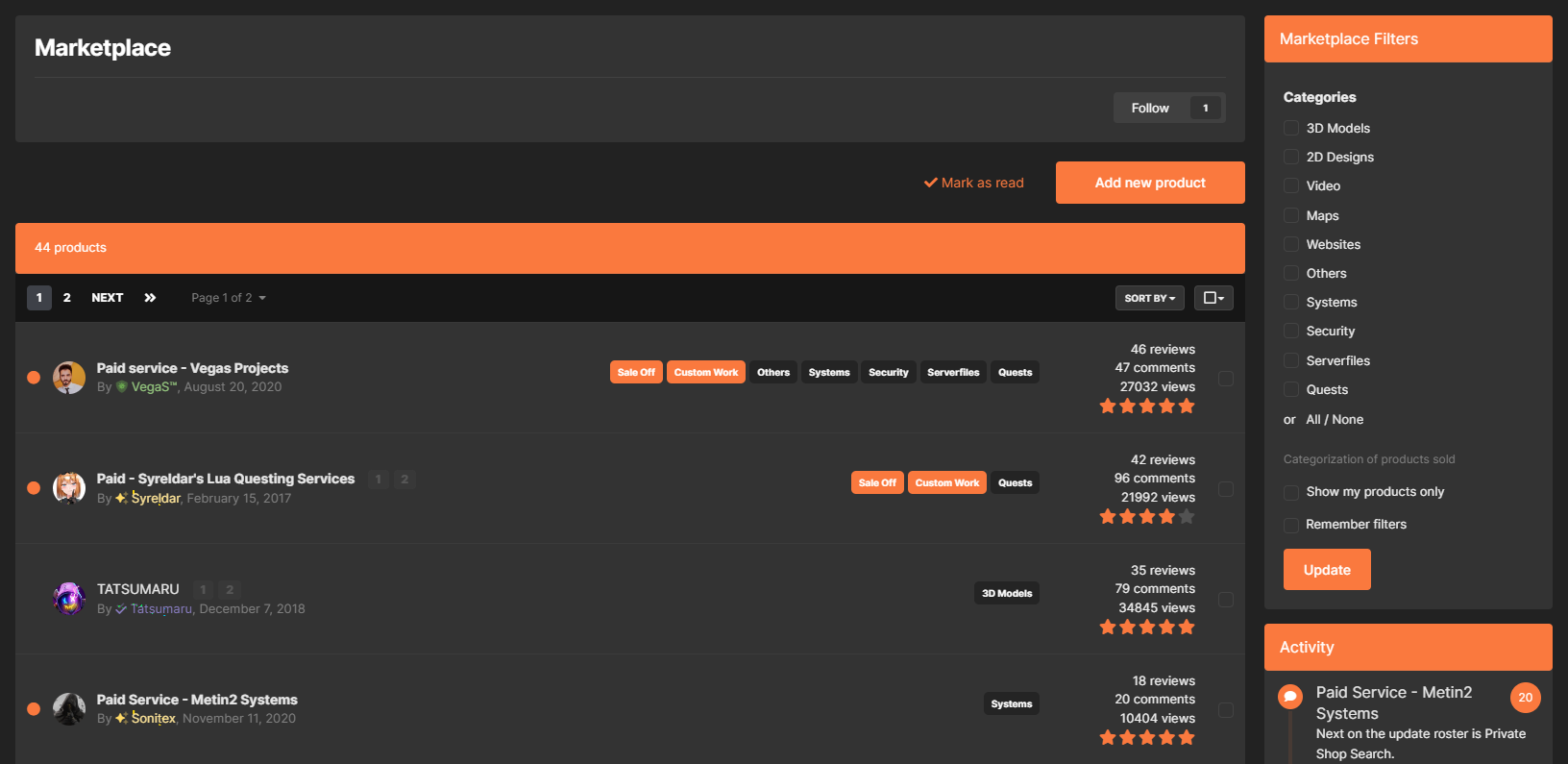Select the Vegas Projects row checkbox

[x=1226, y=379]
